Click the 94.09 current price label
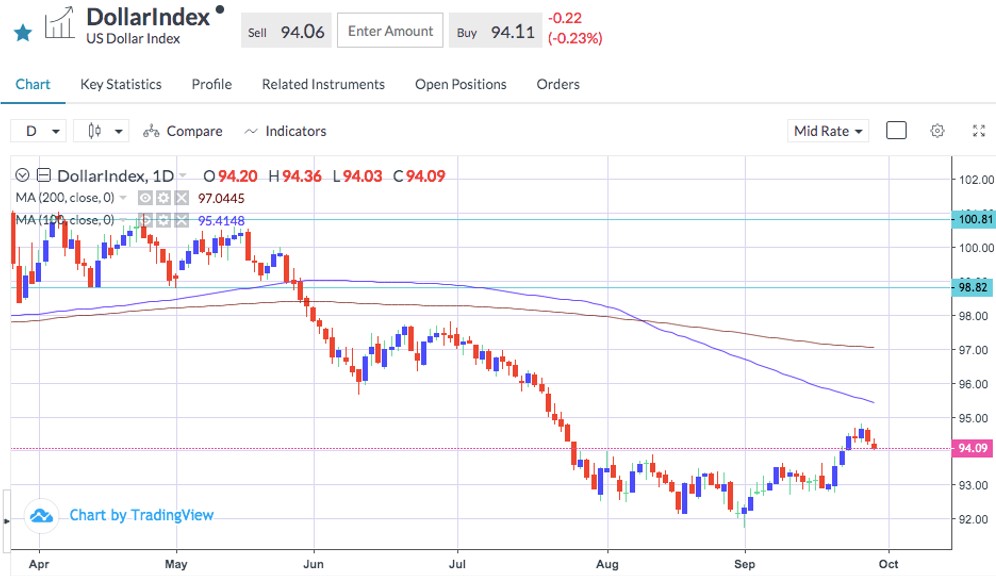 (974, 448)
